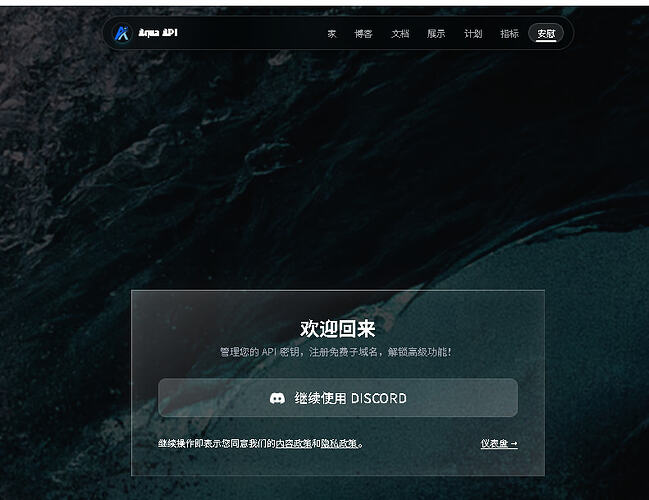Click the 继续使用 DISCORD button
This screenshot has width=649, height=500.
click(x=338, y=398)
